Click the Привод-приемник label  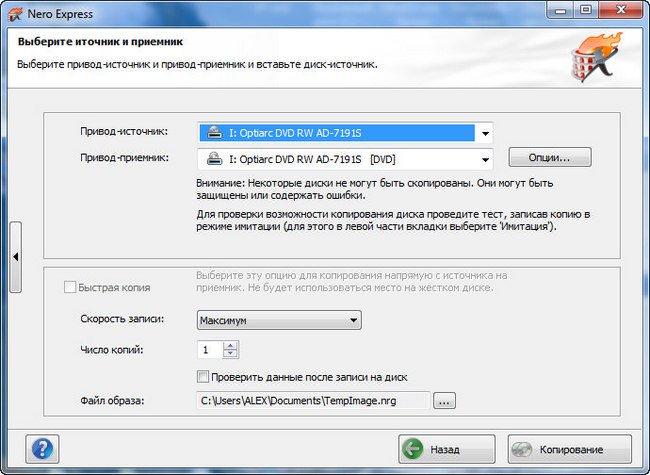click(x=124, y=158)
